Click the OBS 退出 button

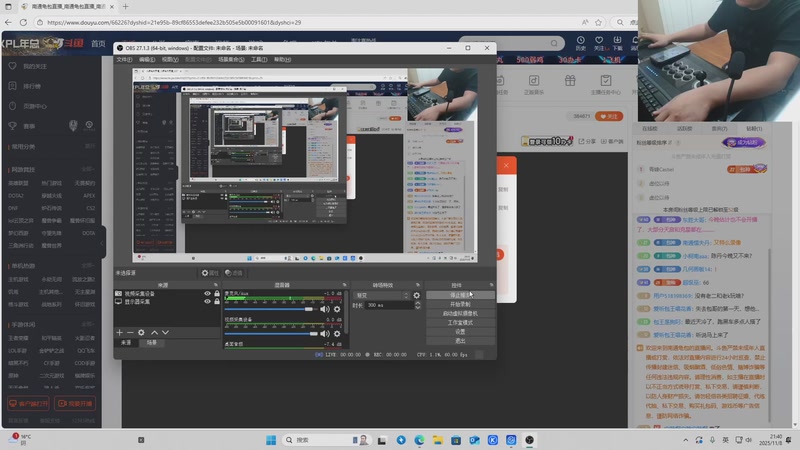[460, 341]
